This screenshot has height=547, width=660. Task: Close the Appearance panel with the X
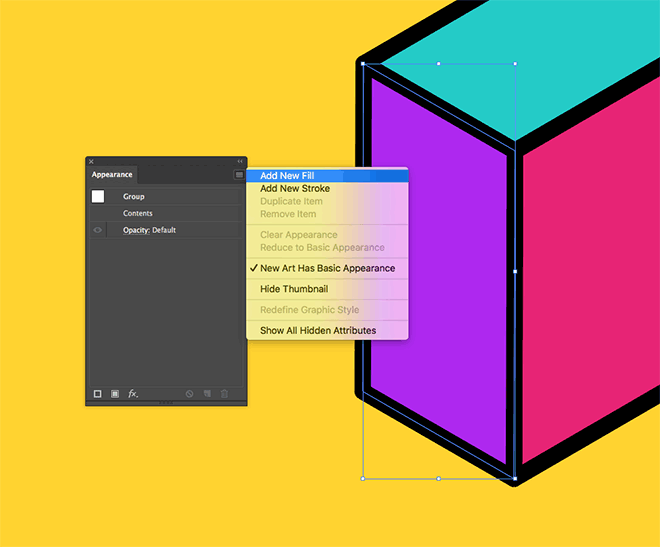91,161
